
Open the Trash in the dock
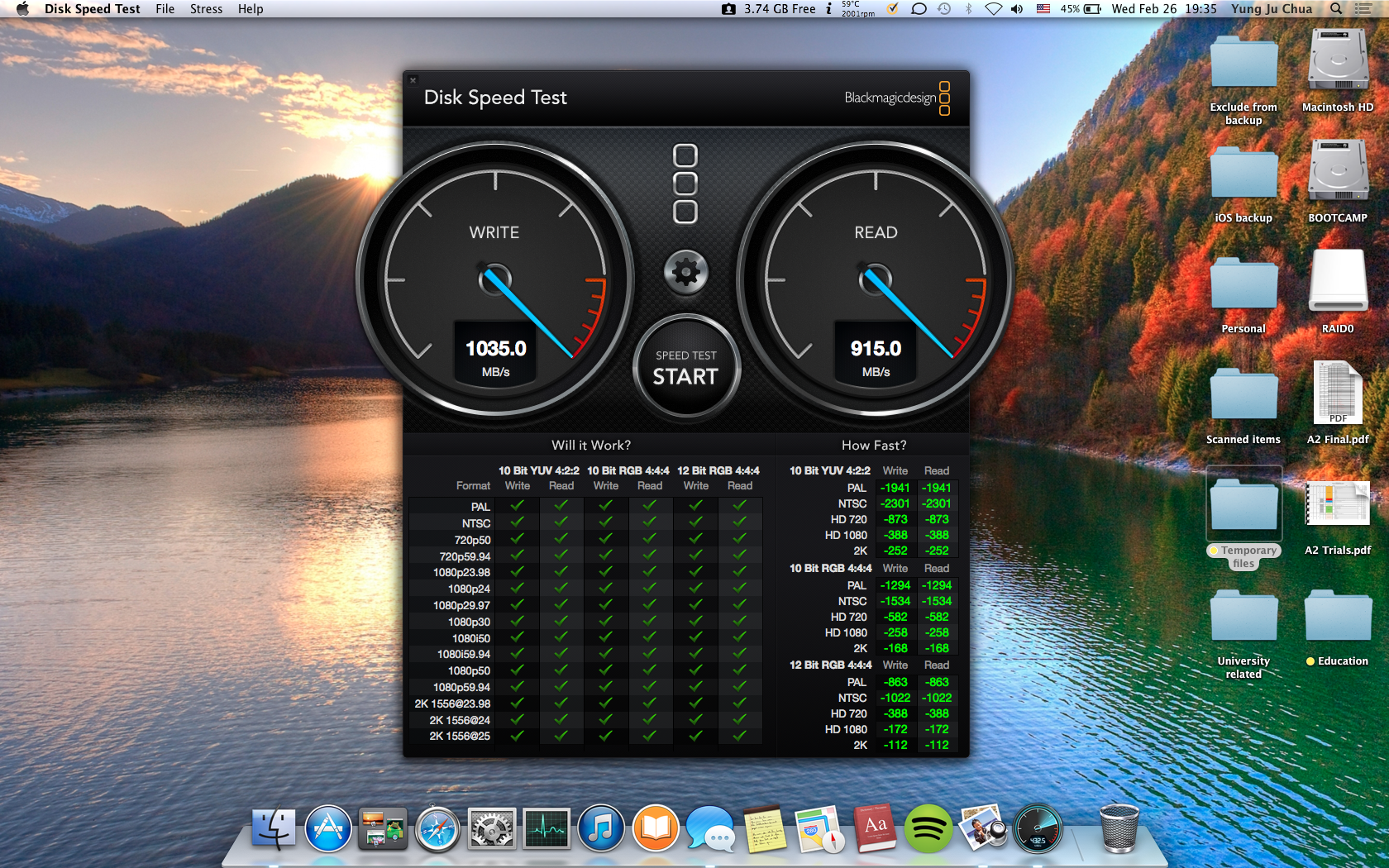coord(1119,828)
